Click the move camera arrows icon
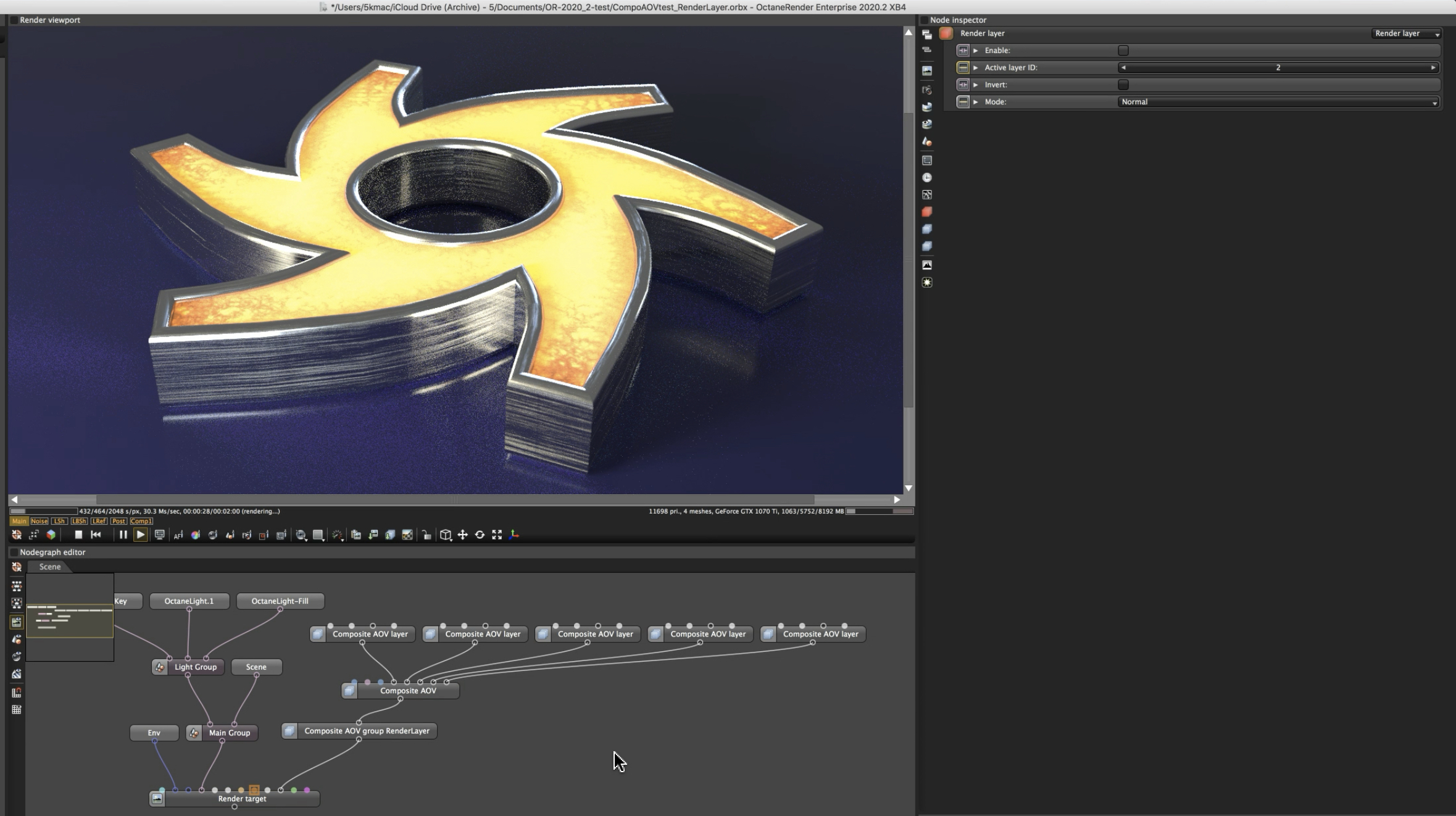 pos(462,535)
